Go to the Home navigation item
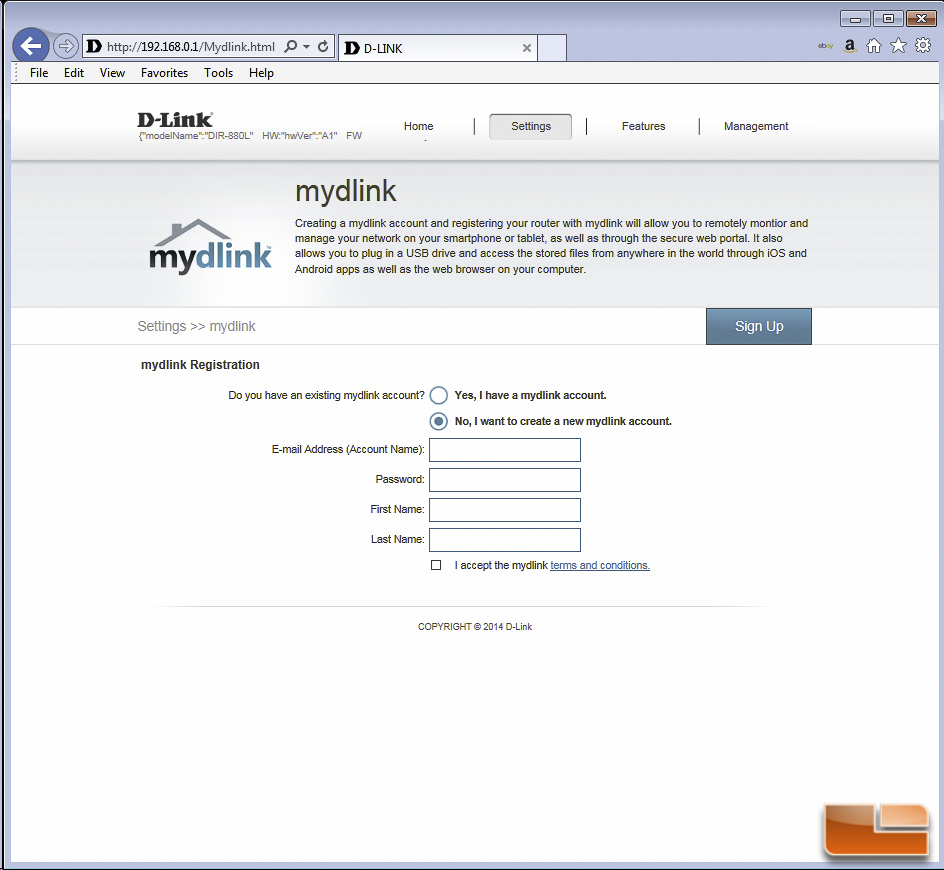The width and height of the screenshot is (944, 870). click(418, 126)
